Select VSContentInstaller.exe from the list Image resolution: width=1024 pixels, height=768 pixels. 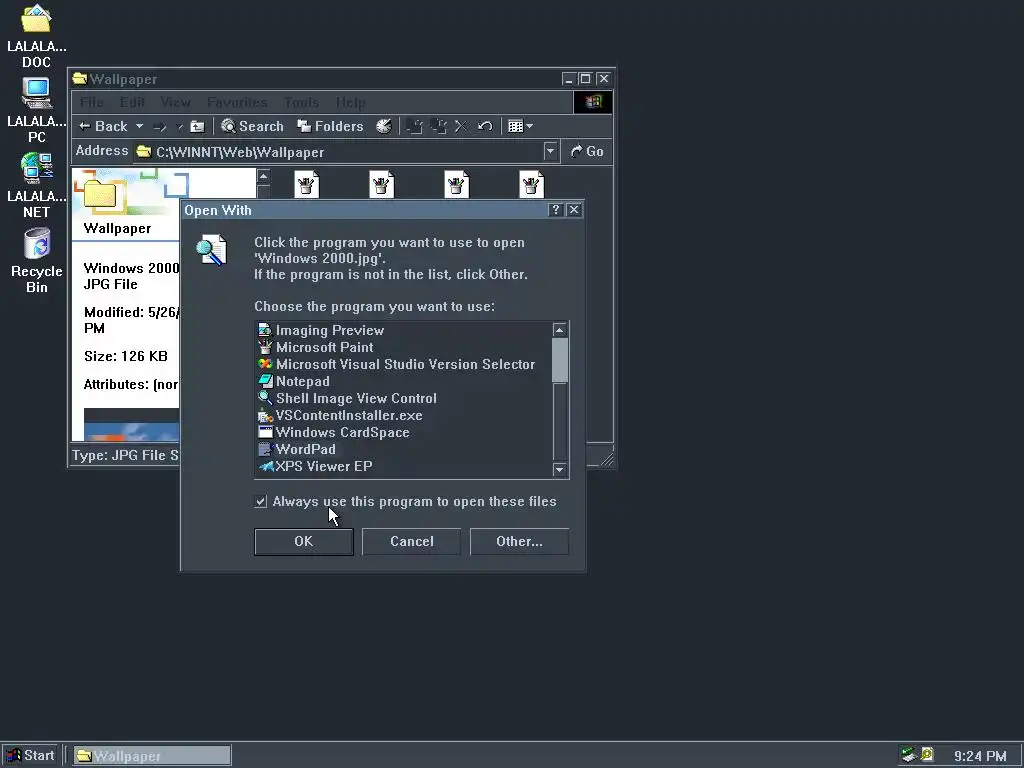tap(340, 415)
